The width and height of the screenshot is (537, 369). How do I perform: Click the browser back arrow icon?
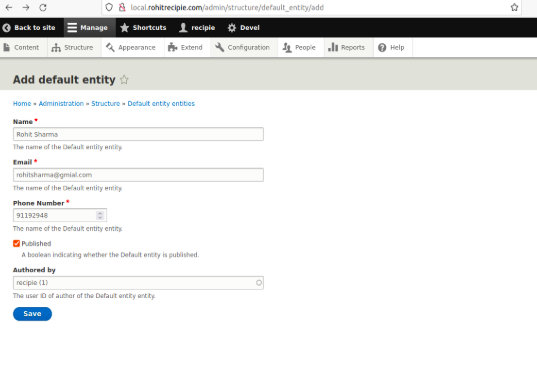[9, 7]
